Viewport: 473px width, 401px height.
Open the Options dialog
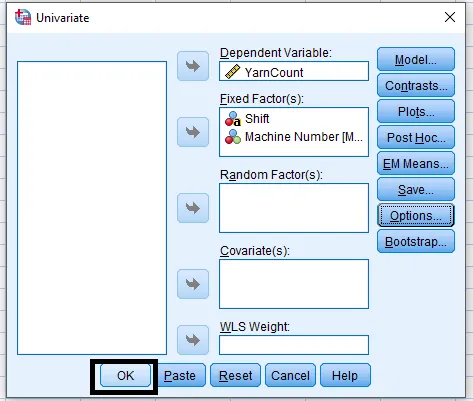(x=416, y=216)
